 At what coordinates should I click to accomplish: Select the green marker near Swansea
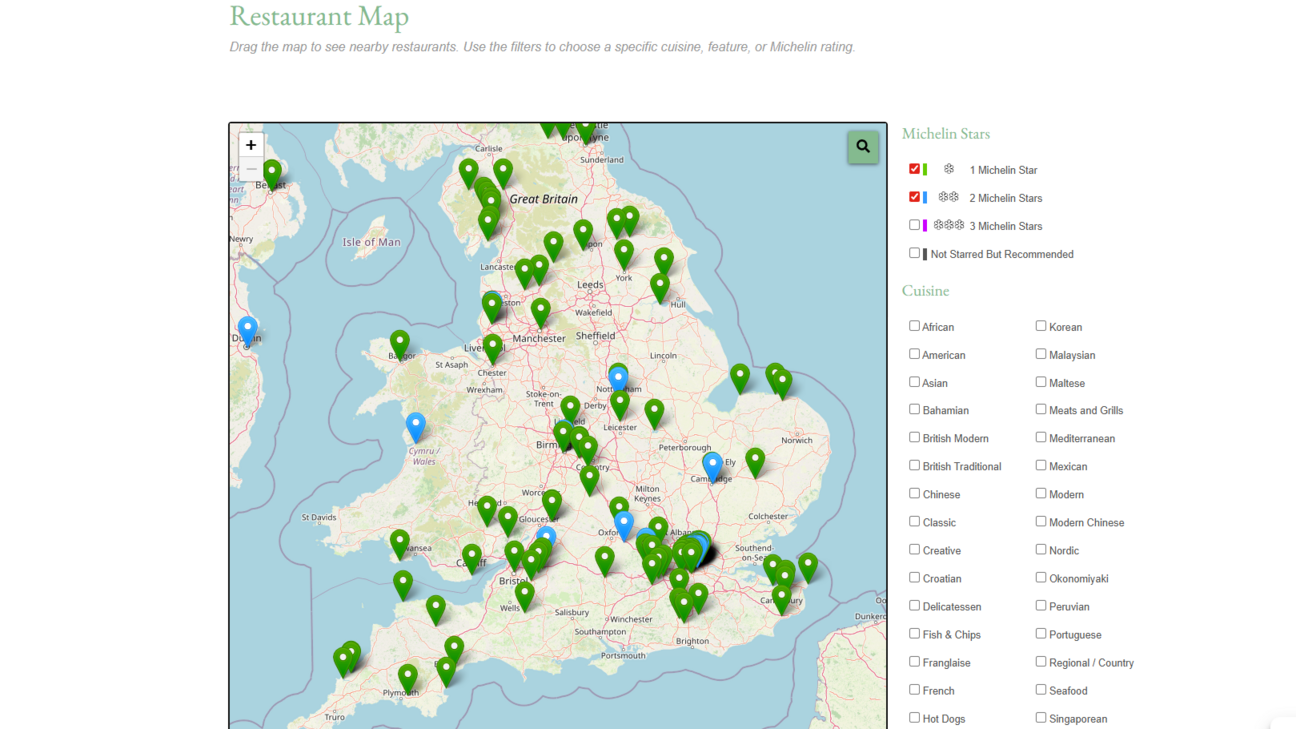[399, 542]
